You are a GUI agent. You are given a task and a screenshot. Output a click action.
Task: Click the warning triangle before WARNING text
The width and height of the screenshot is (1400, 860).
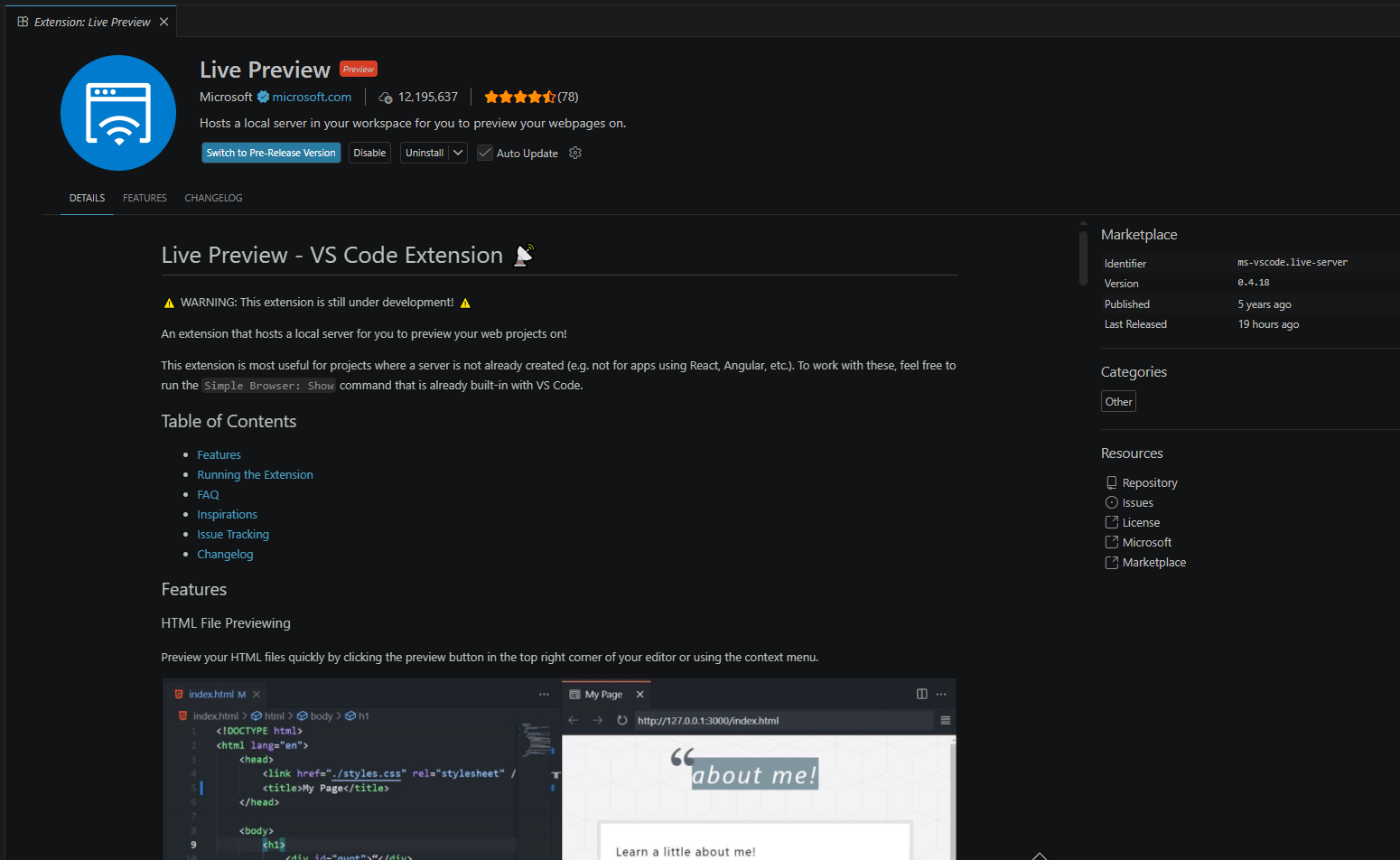click(x=169, y=303)
